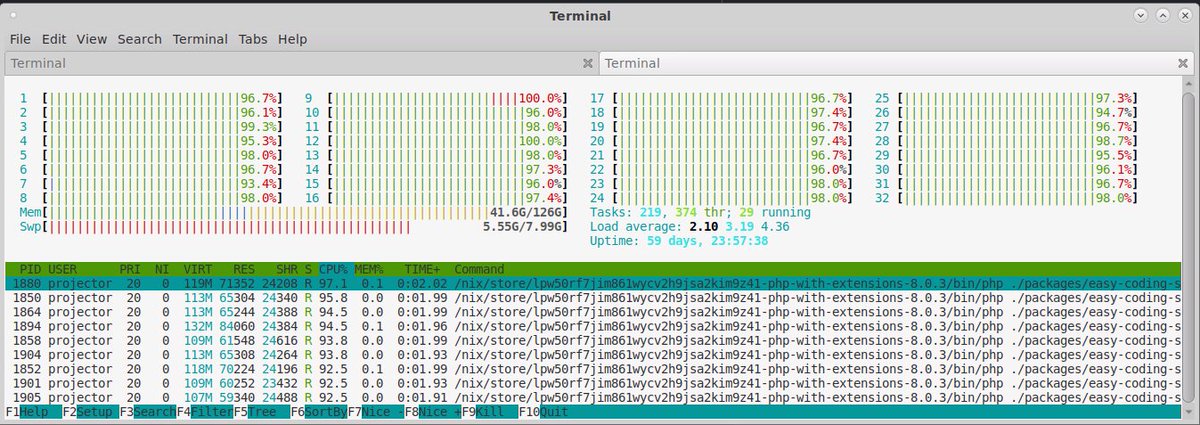This screenshot has height=425, width=1200.
Task: Click F8 Nice + in htop footer
Action: tap(432, 412)
